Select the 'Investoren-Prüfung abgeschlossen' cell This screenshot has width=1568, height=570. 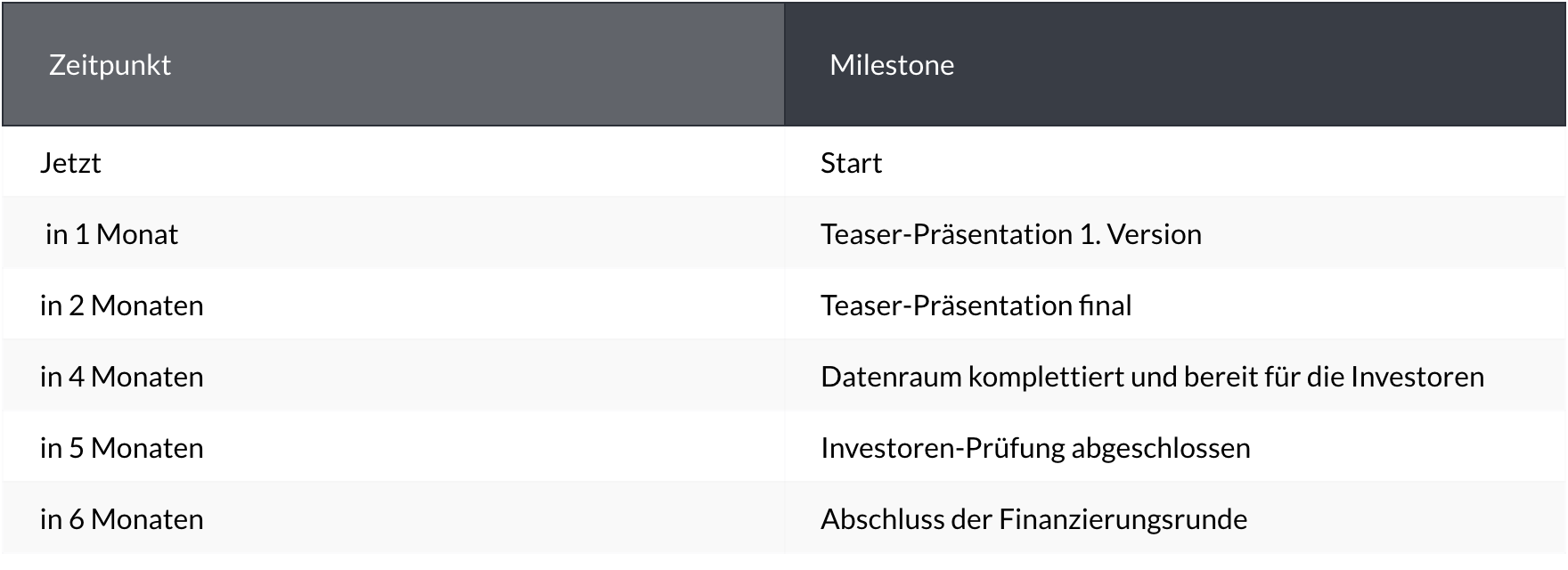click(x=1035, y=448)
